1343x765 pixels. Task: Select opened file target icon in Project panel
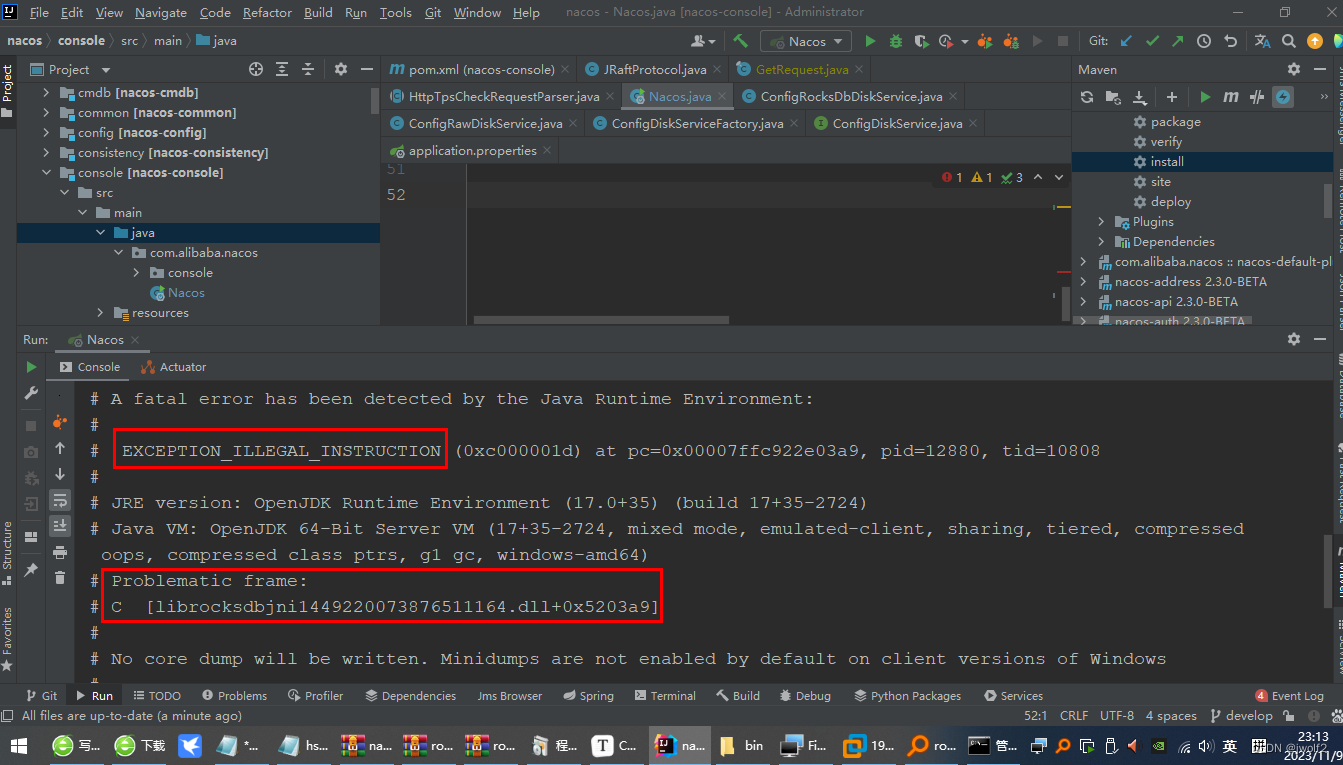click(256, 69)
